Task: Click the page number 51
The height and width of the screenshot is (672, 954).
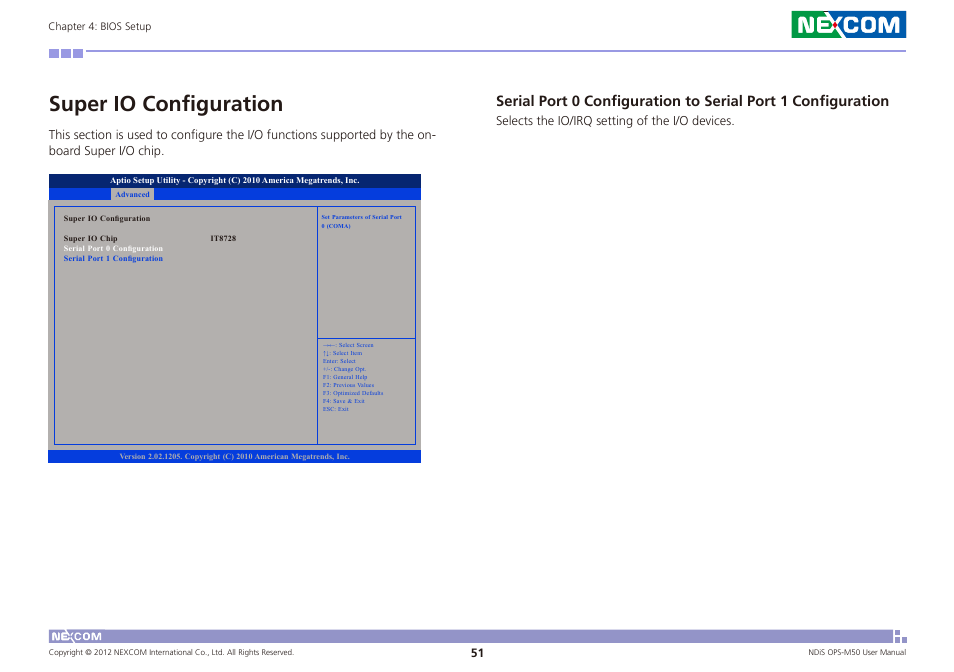Action: 477,653
